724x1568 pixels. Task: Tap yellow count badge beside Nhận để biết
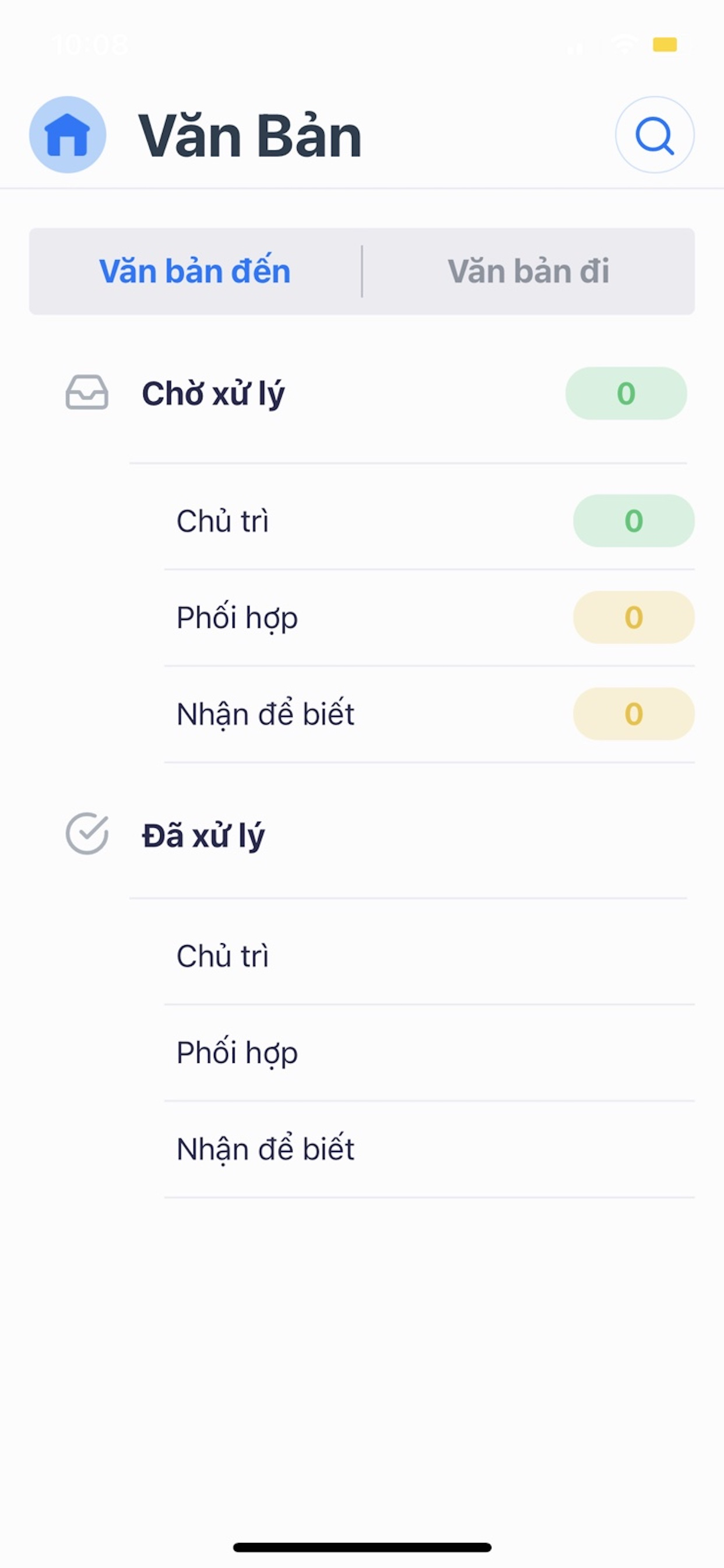pos(633,713)
